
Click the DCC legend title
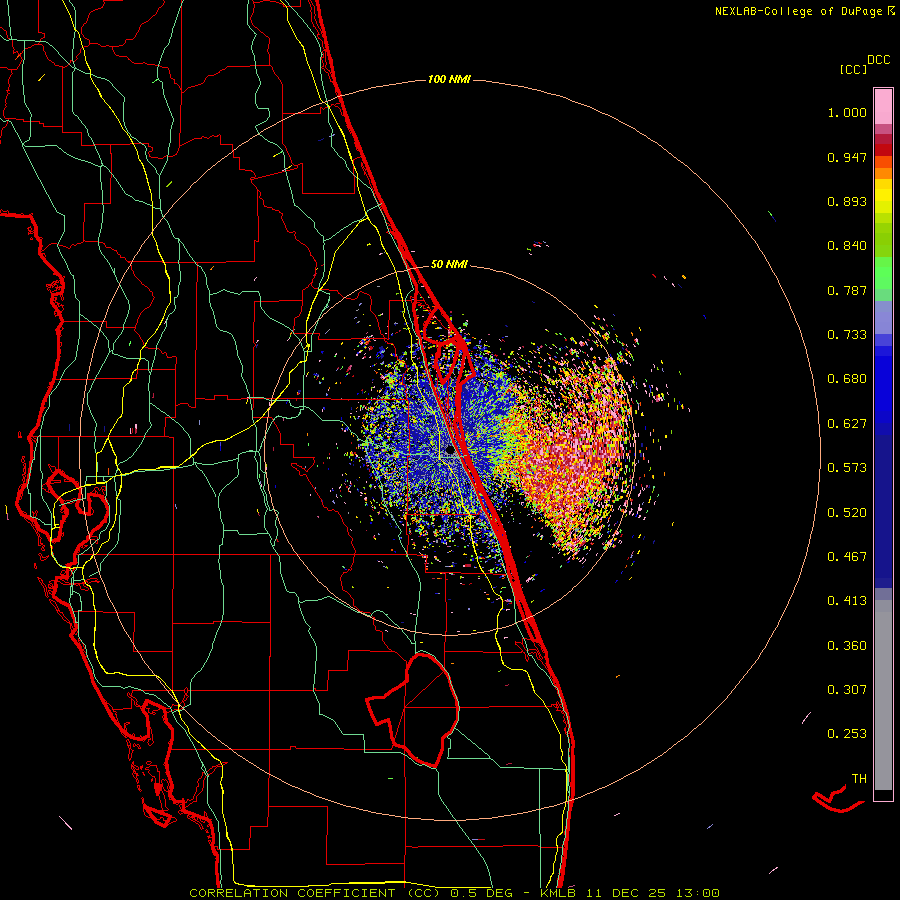click(x=879, y=60)
